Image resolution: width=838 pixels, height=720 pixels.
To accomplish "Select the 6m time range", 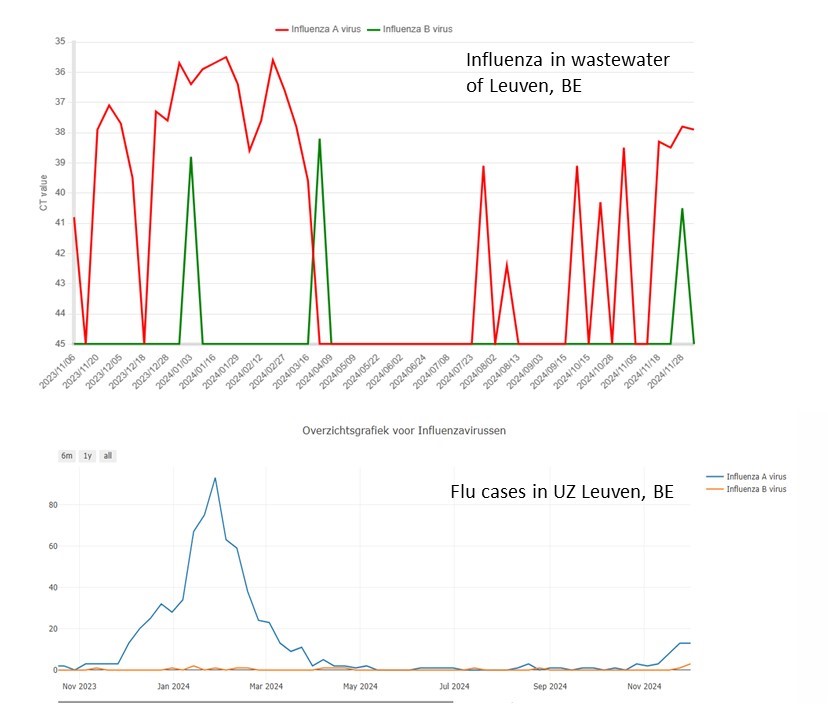I will pos(66,455).
